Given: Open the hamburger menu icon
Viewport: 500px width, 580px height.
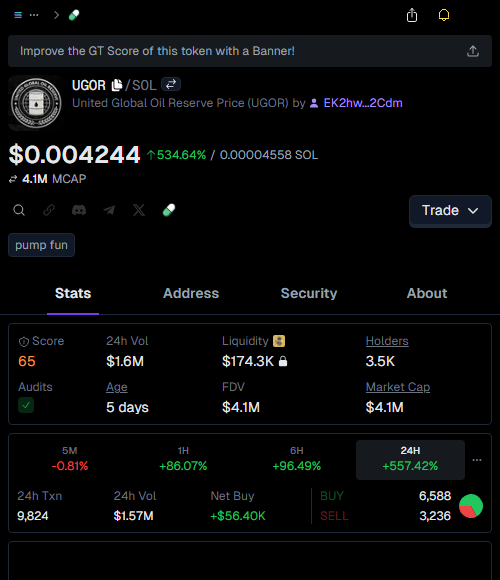Looking at the screenshot, I should click(x=18, y=15).
